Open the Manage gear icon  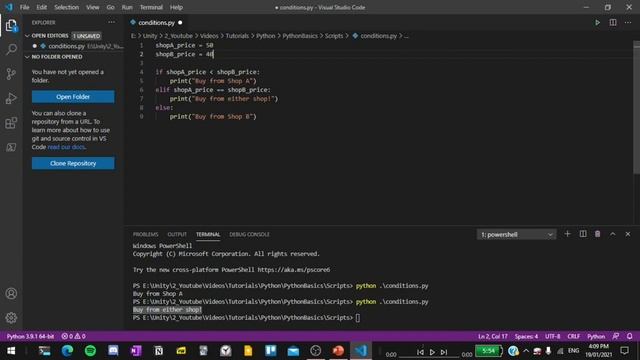point(11,318)
